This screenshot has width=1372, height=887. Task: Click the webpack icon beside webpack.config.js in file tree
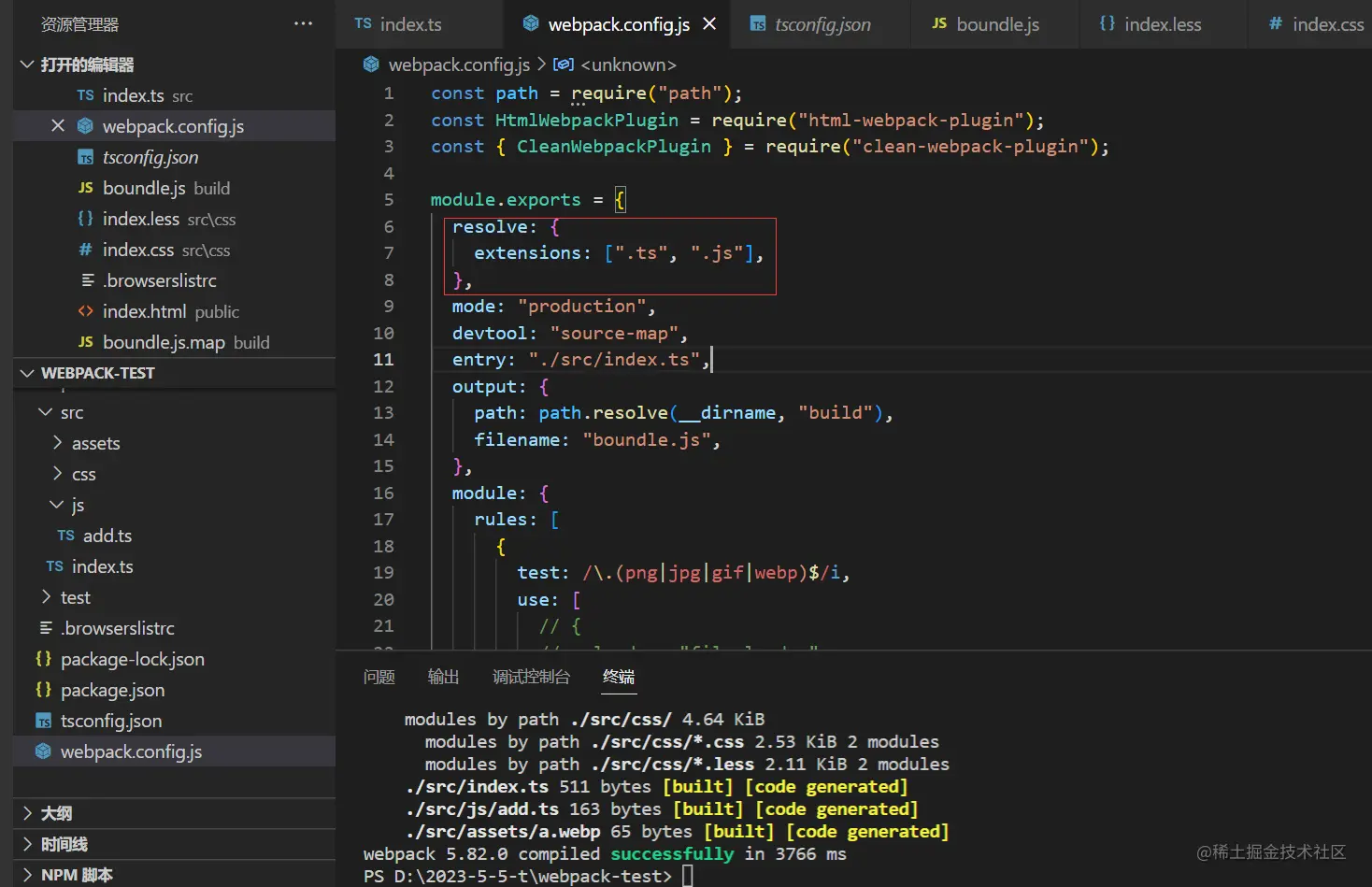coord(43,751)
